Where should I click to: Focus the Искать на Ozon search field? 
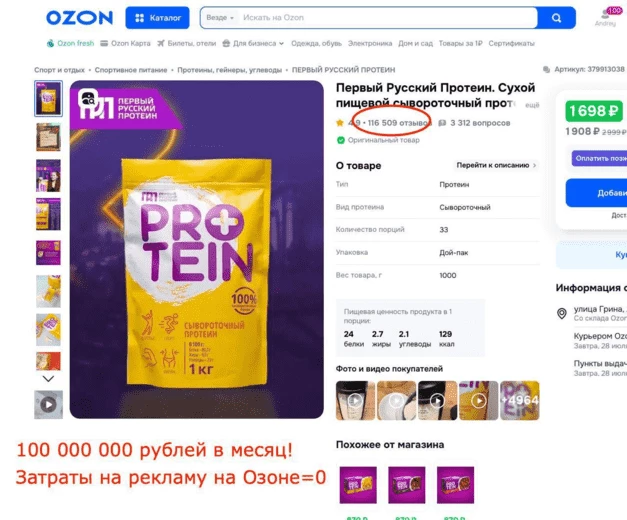pos(386,18)
